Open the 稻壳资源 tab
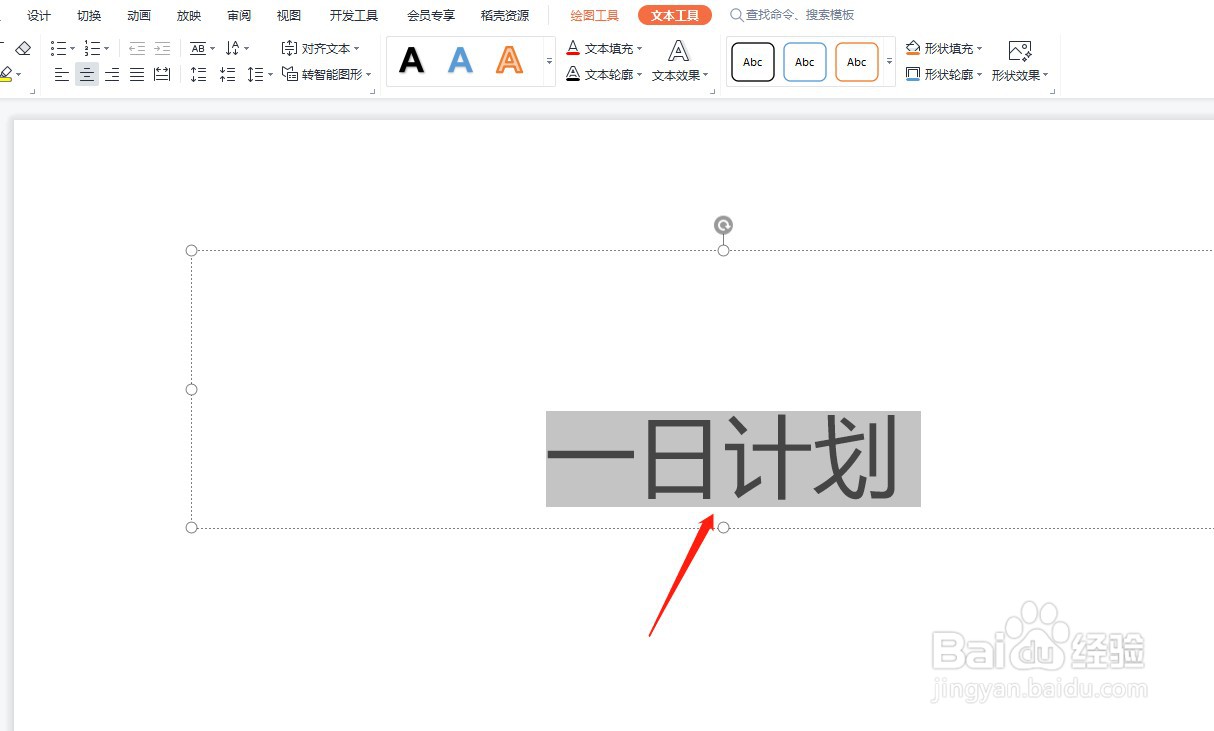Image resolution: width=1214 pixels, height=731 pixels. click(505, 15)
